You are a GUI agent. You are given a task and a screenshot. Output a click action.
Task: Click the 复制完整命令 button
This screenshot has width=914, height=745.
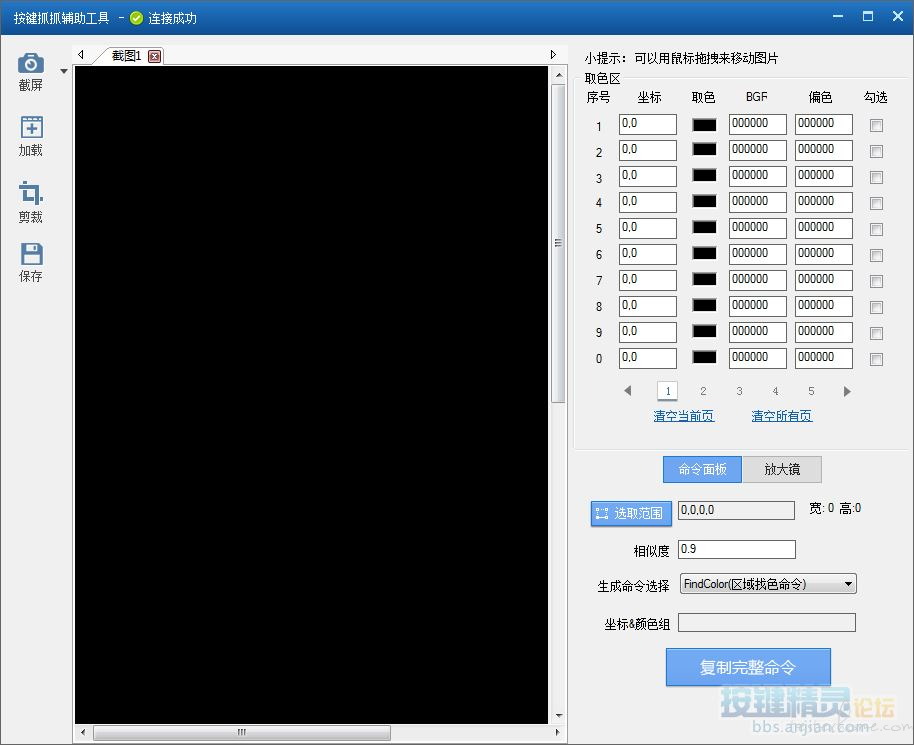pyautogui.click(x=748, y=667)
